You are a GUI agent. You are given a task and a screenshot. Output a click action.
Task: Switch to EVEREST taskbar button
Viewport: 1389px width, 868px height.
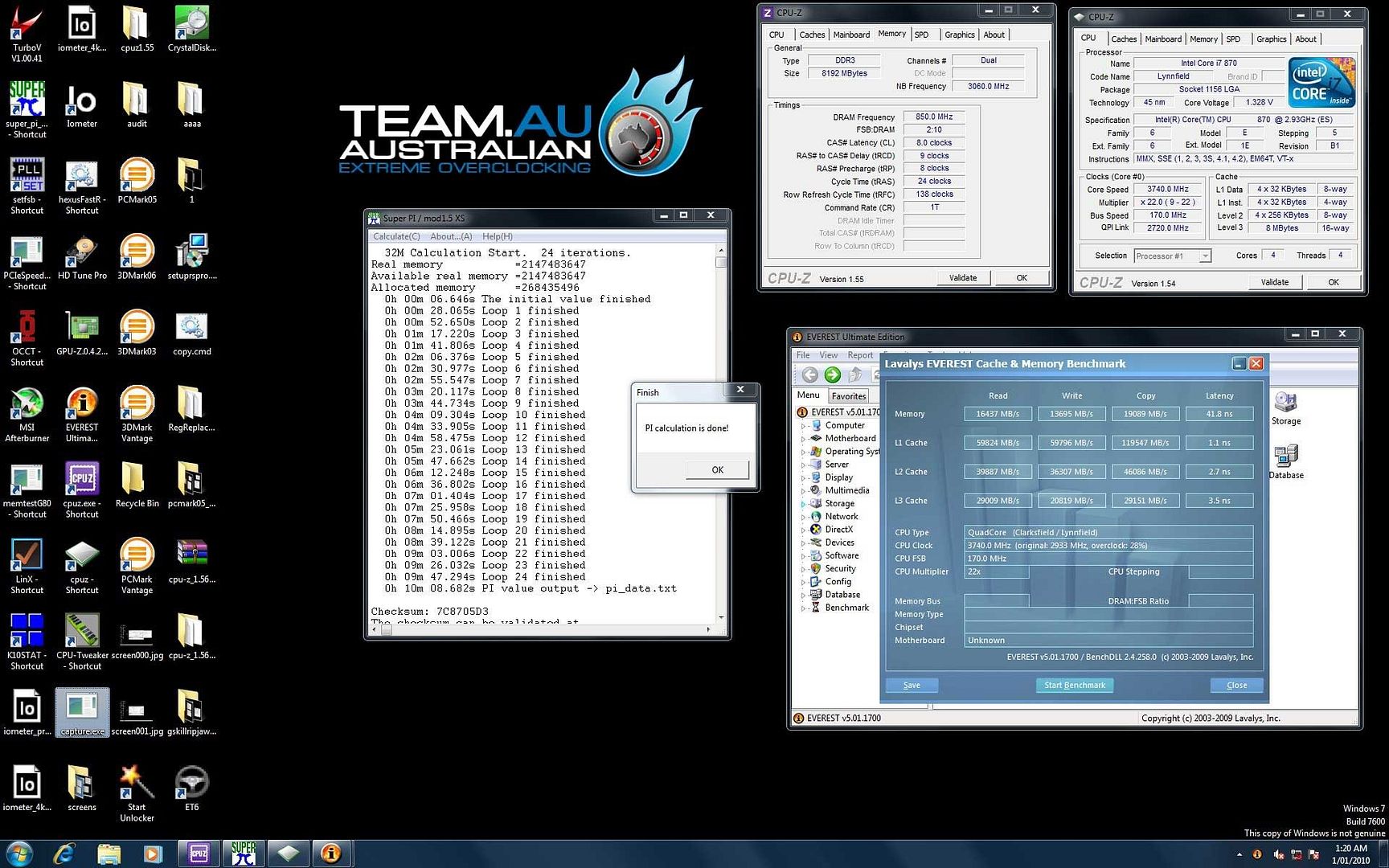click(331, 853)
